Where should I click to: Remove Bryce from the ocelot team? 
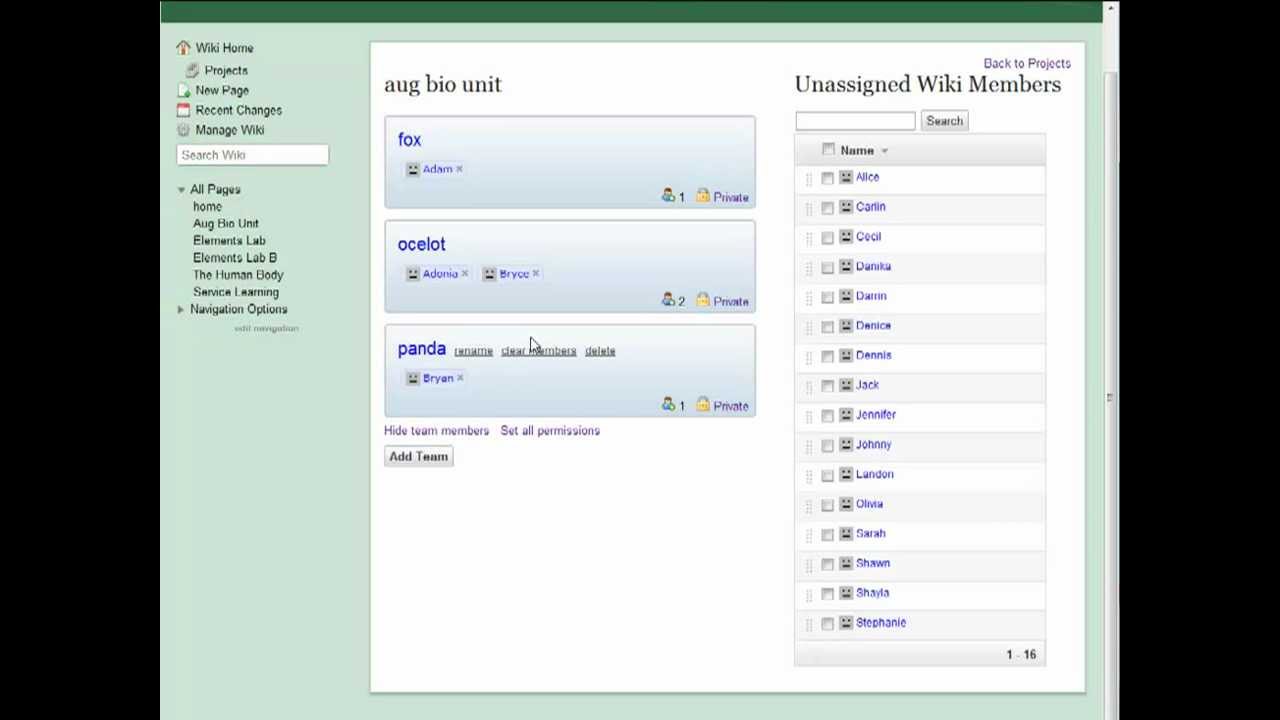pyautogui.click(x=535, y=273)
